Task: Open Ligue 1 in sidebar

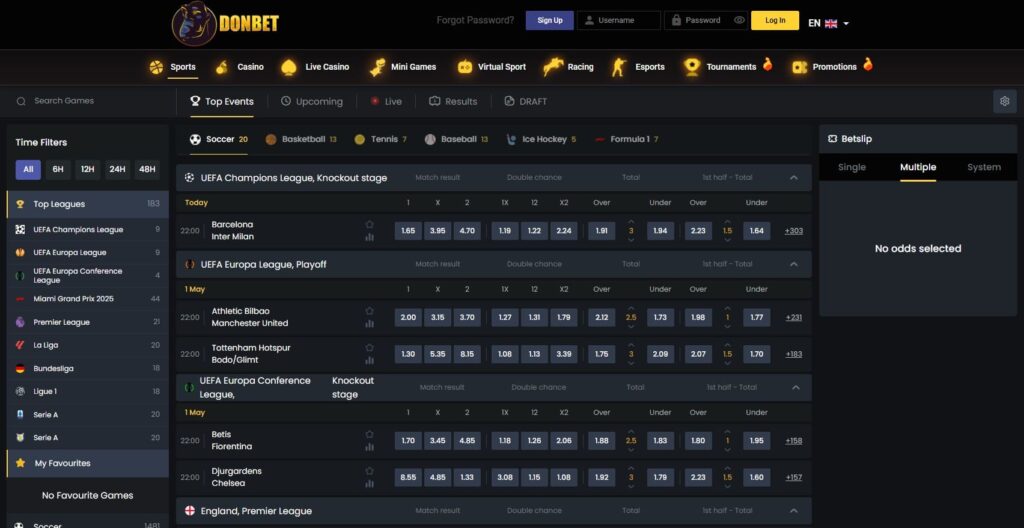Action: 88,391
